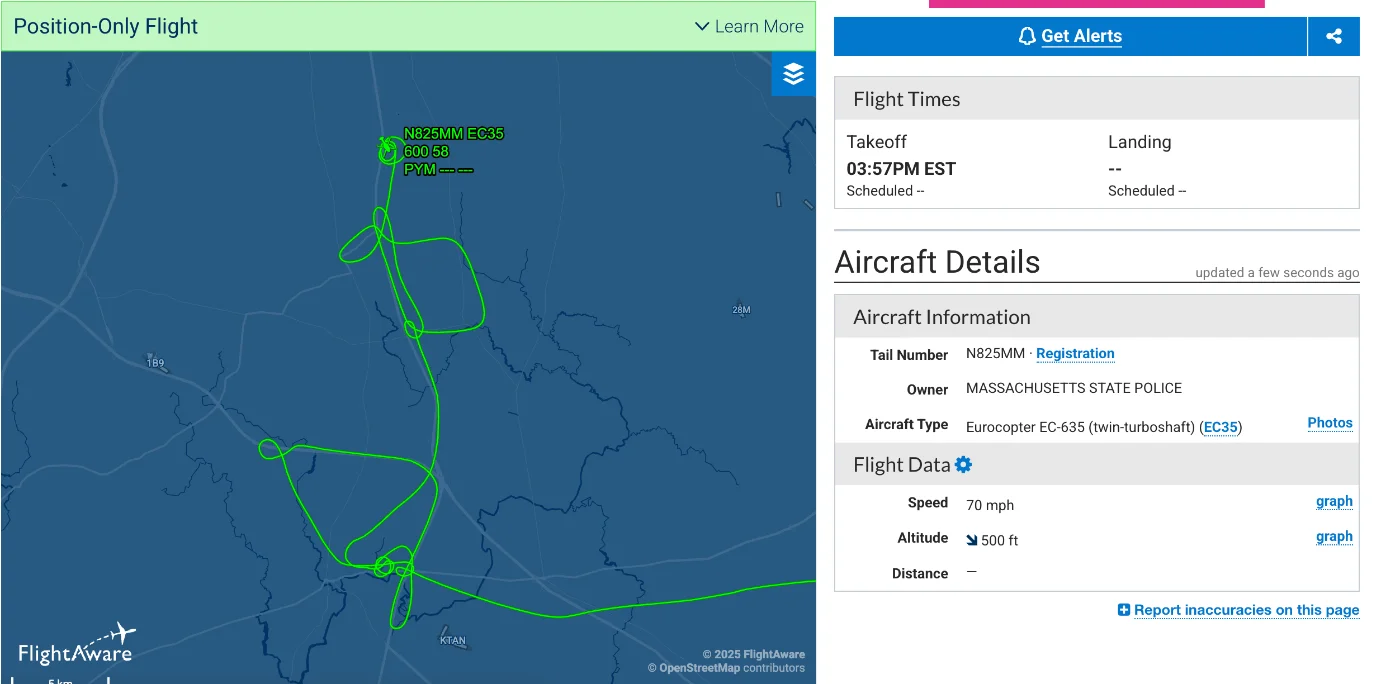Image resolution: width=1400 pixels, height=684 pixels.
Task: Click Report inaccuracies on this page
Action: click(x=1246, y=610)
